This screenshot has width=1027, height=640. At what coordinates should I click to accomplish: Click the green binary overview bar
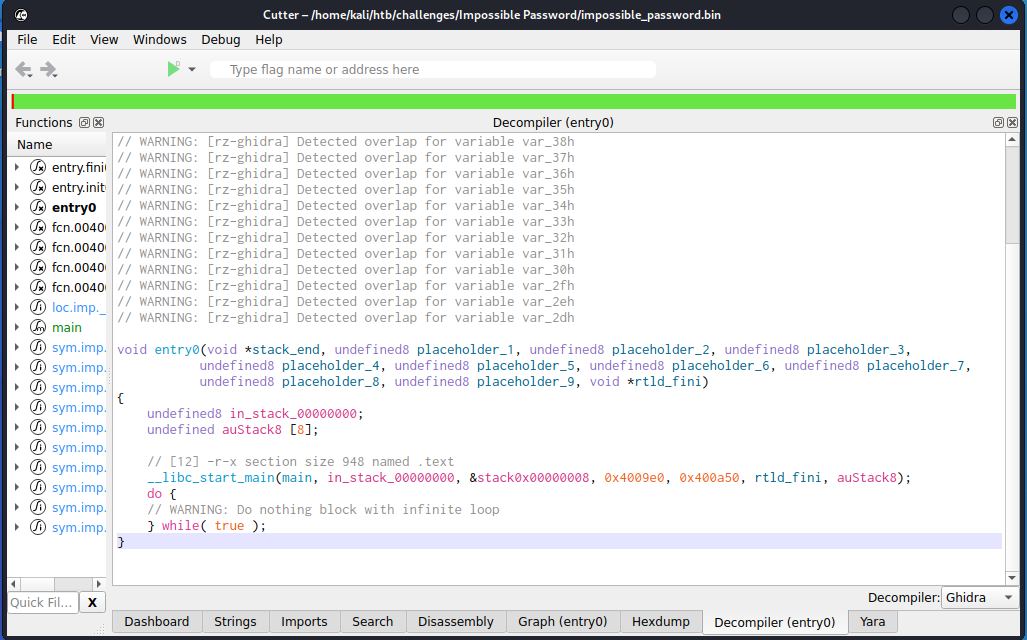514,102
